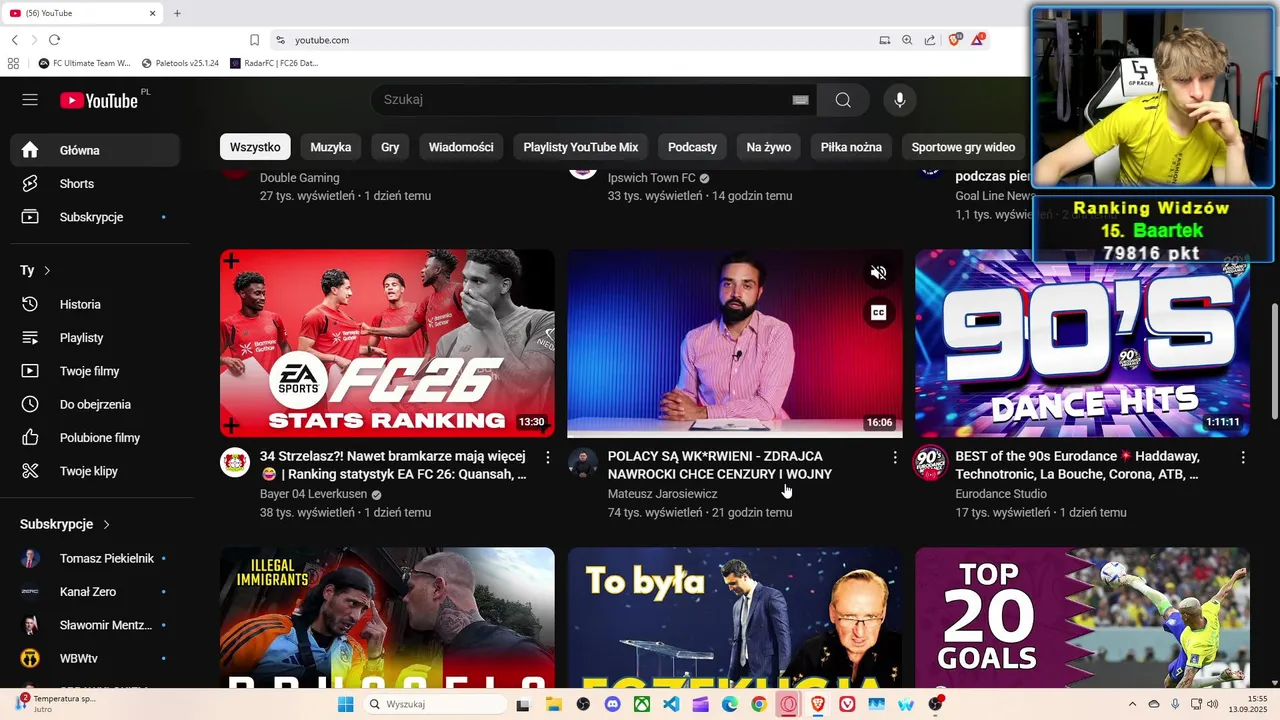Open a new browser tab with plus

pyautogui.click(x=177, y=13)
